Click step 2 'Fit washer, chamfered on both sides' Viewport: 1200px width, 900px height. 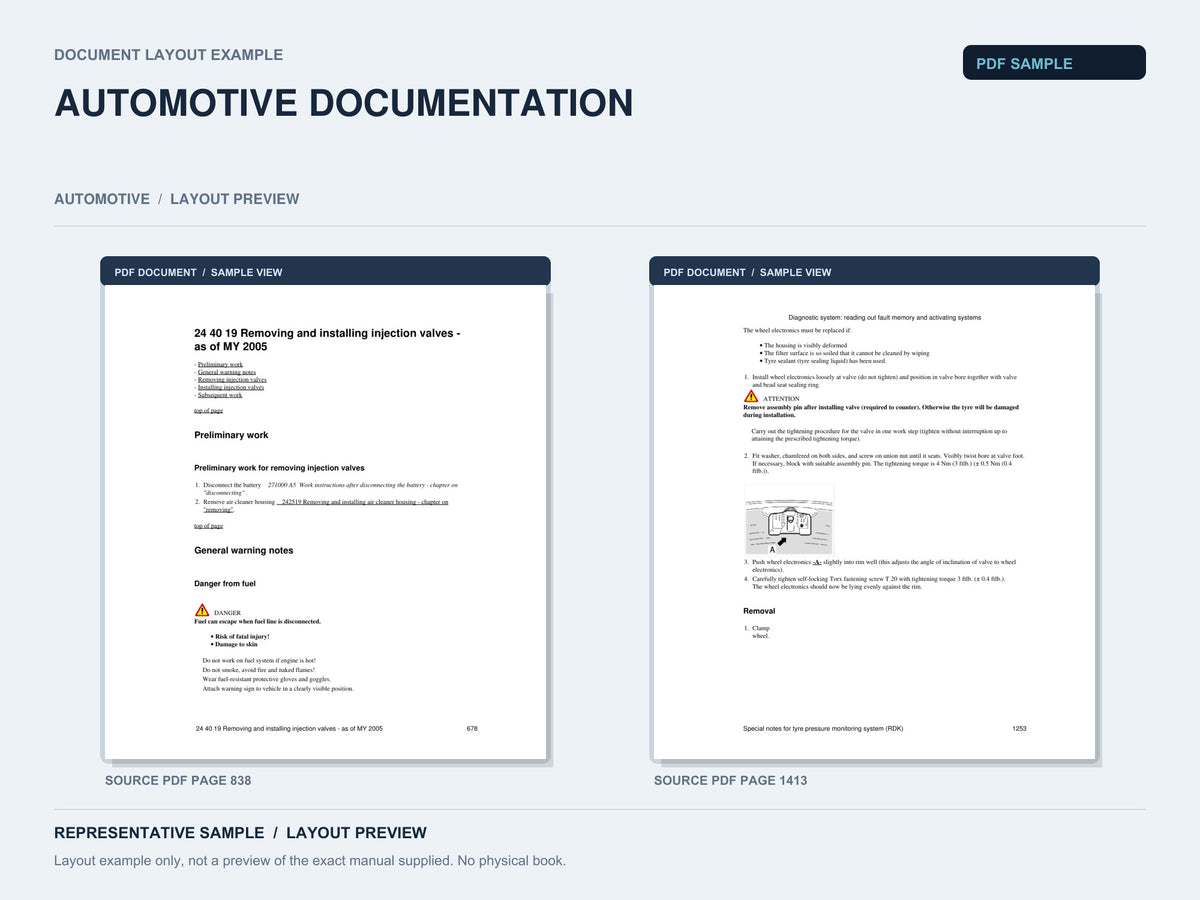884,464
